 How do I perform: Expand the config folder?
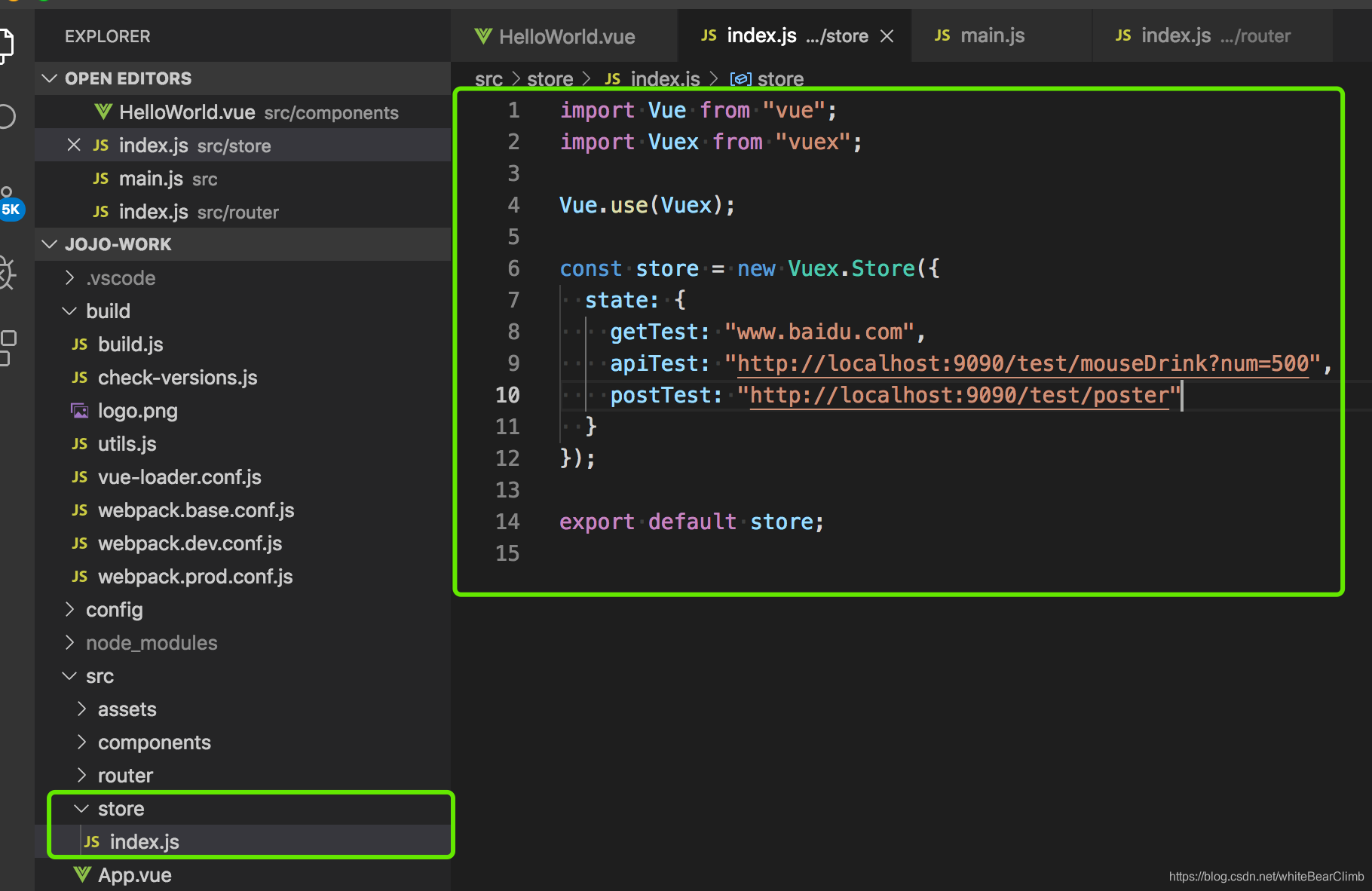point(69,609)
